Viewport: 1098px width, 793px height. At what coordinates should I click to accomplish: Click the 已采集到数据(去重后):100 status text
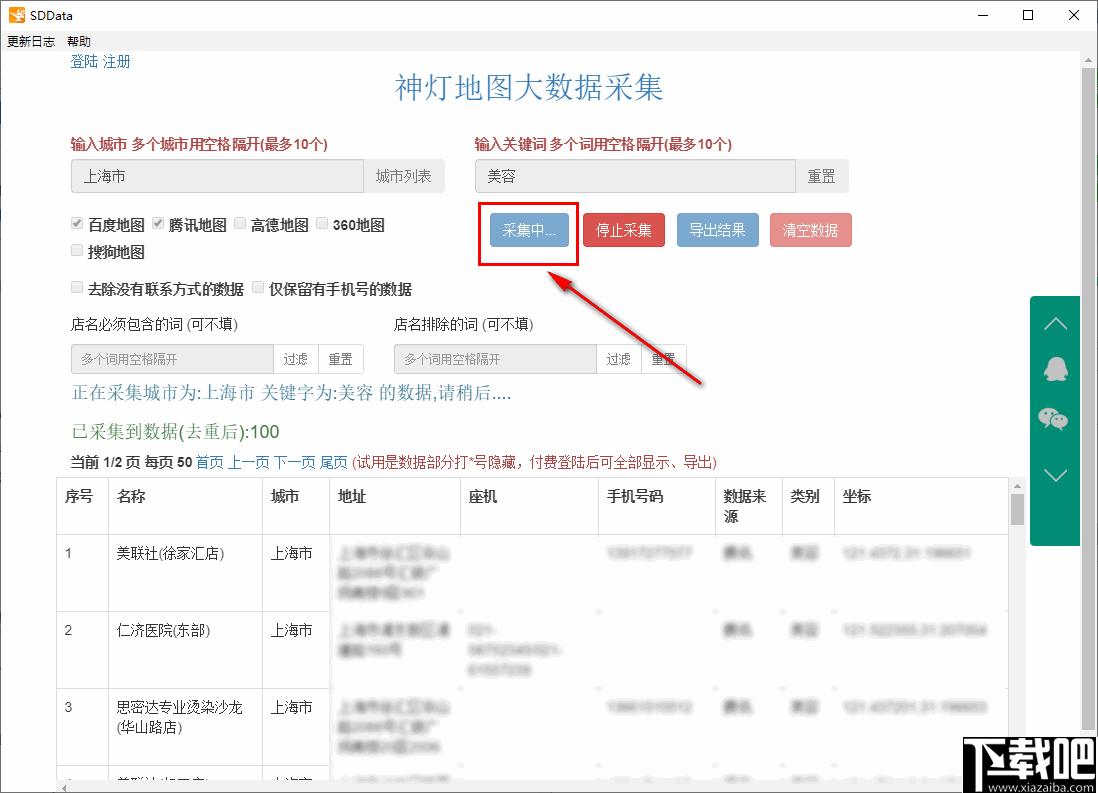(175, 432)
